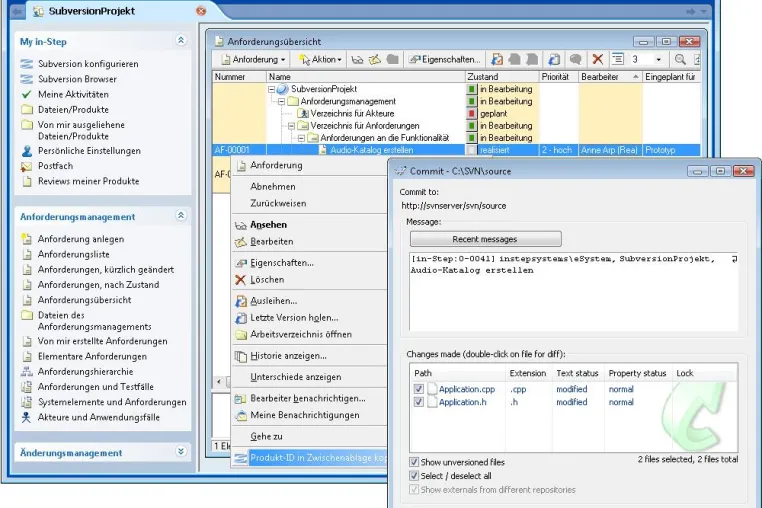Click Path column header in commit list

coord(458,373)
